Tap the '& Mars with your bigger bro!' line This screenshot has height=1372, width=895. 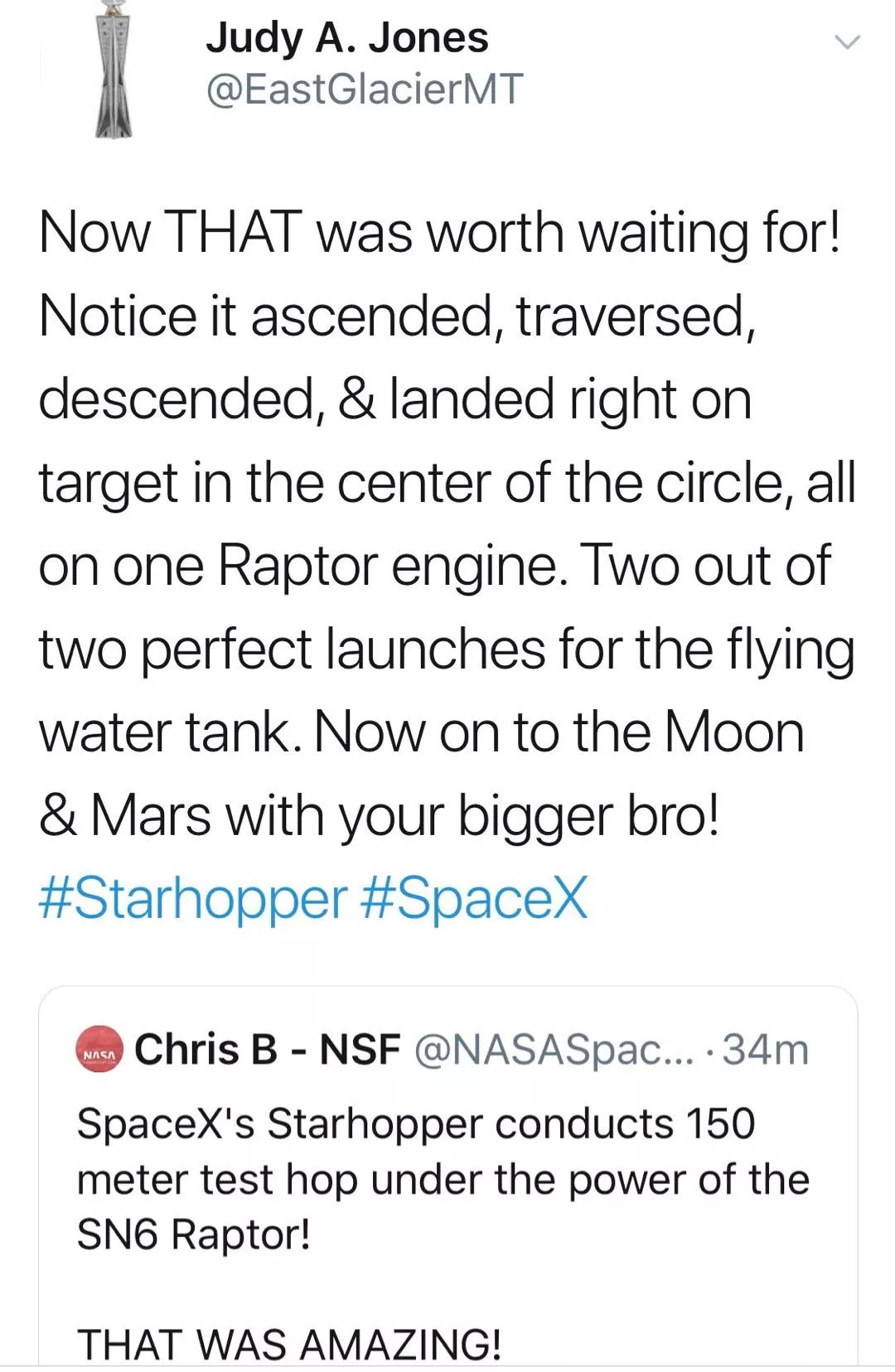click(378, 816)
